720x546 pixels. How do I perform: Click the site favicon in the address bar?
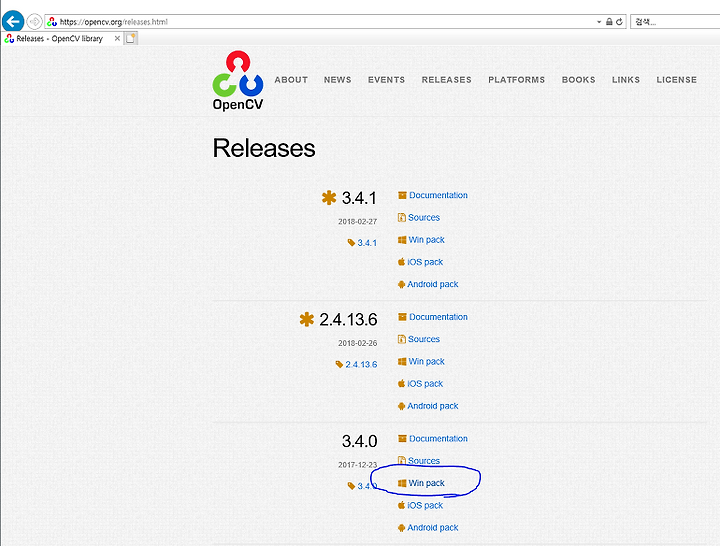tap(52, 22)
